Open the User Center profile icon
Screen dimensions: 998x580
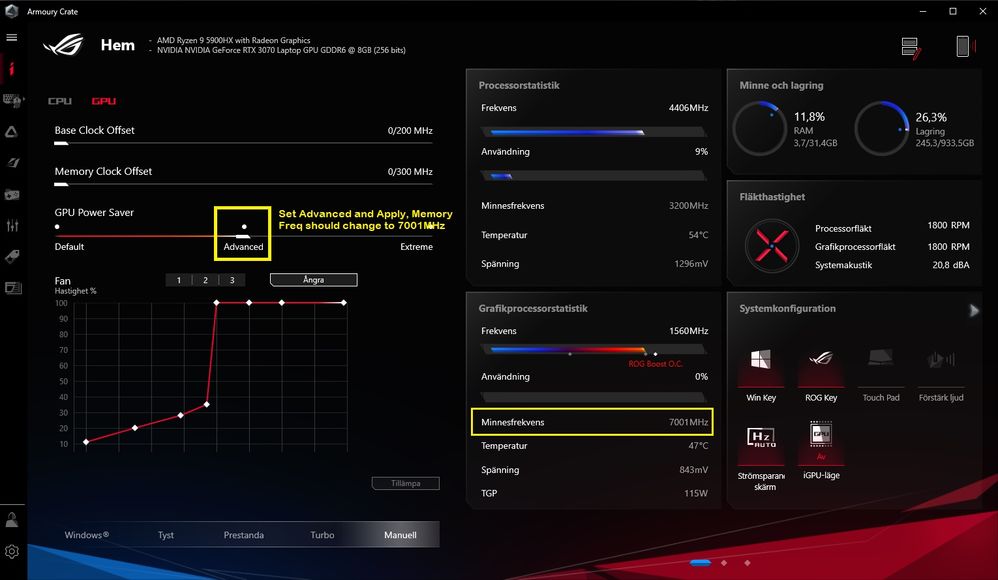[11, 520]
